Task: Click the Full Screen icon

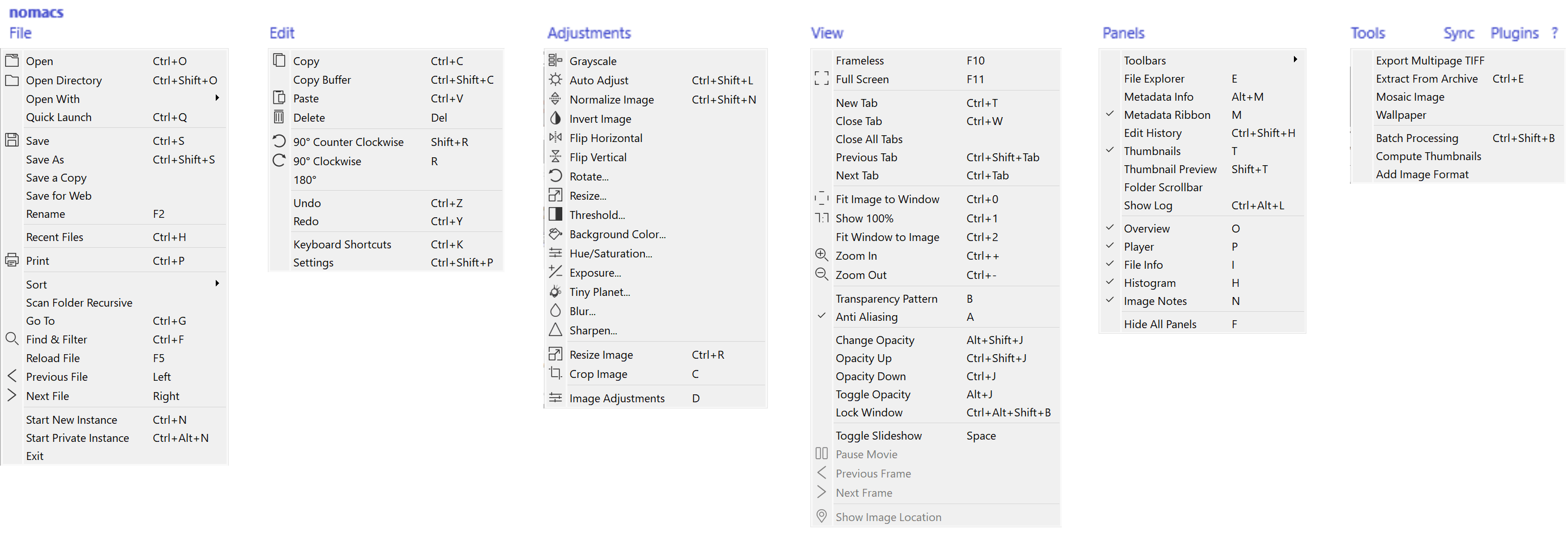Action: (x=821, y=79)
